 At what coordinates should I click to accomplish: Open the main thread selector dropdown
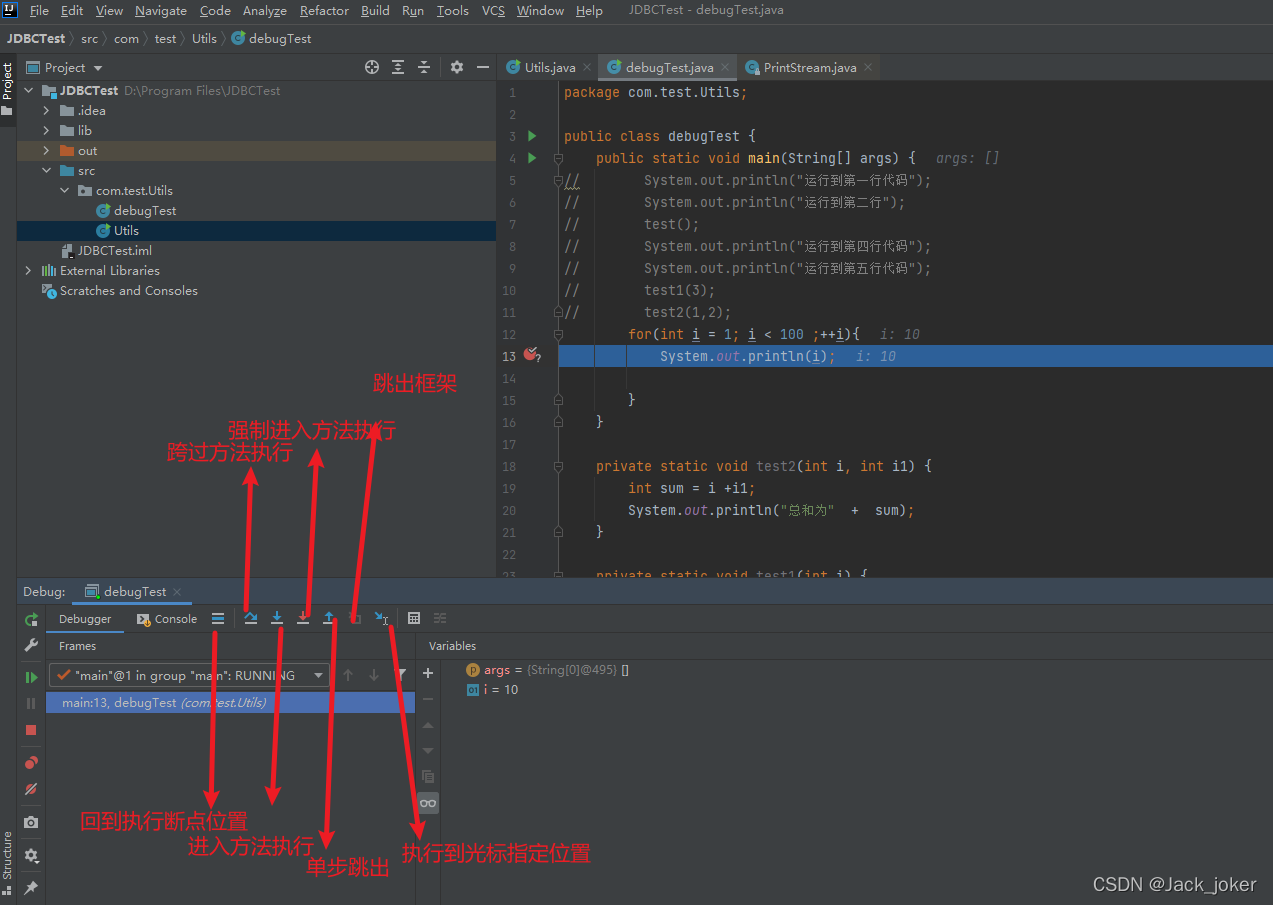(189, 675)
